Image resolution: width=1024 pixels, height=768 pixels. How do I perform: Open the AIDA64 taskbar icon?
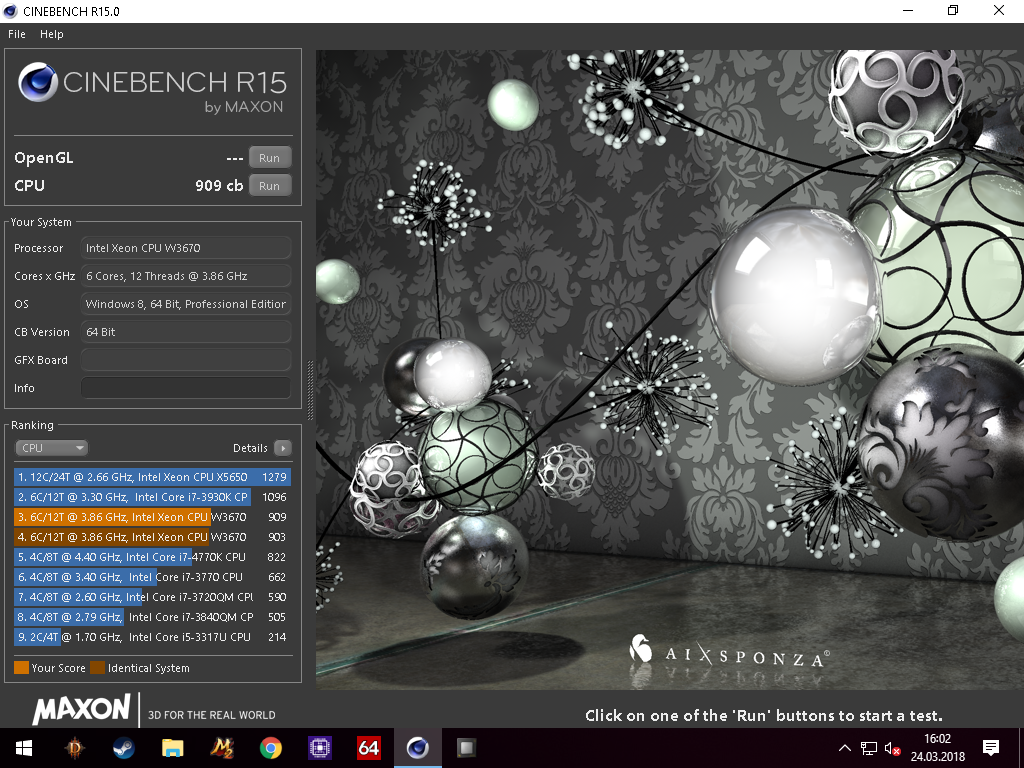coord(368,748)
